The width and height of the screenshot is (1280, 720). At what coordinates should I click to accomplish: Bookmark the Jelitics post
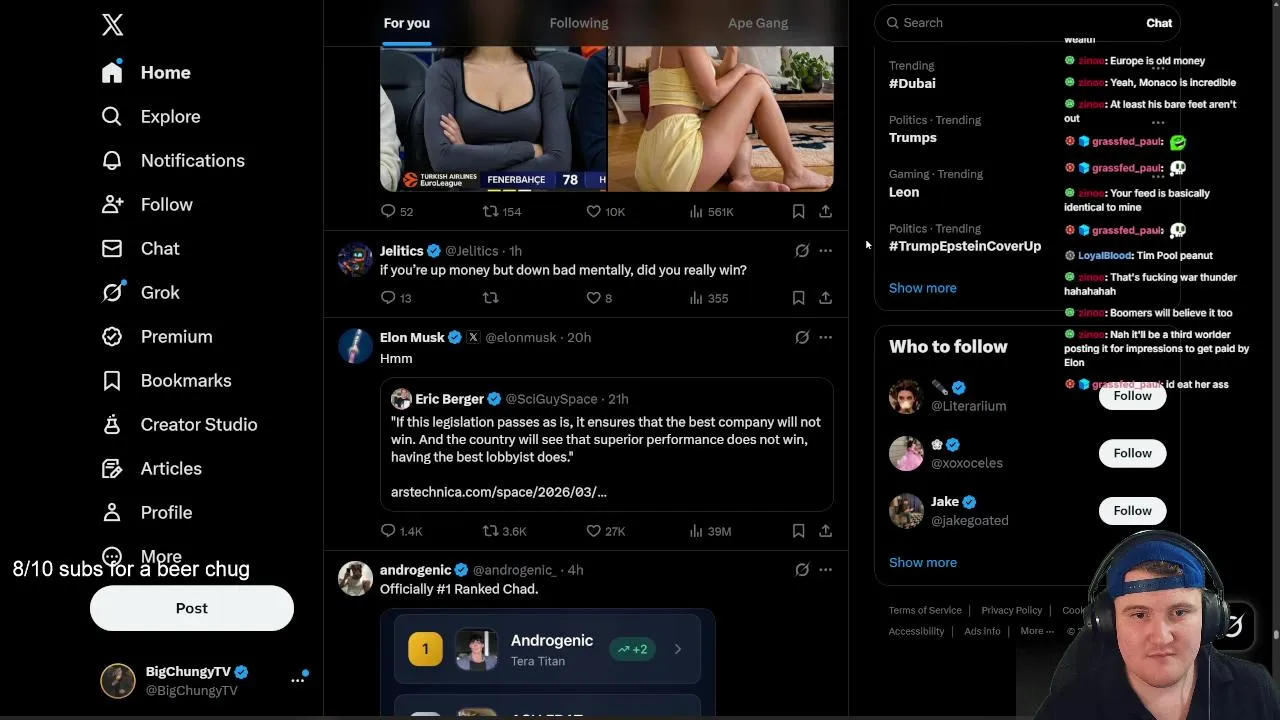798,298
